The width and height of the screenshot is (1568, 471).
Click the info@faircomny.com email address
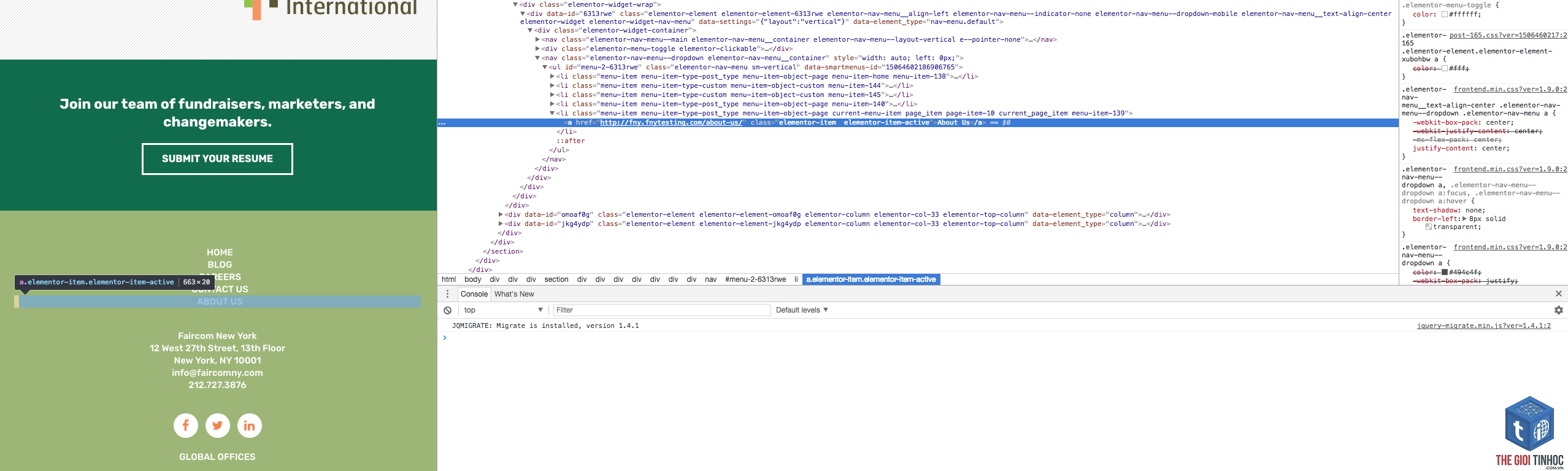[x=217, y=373]
